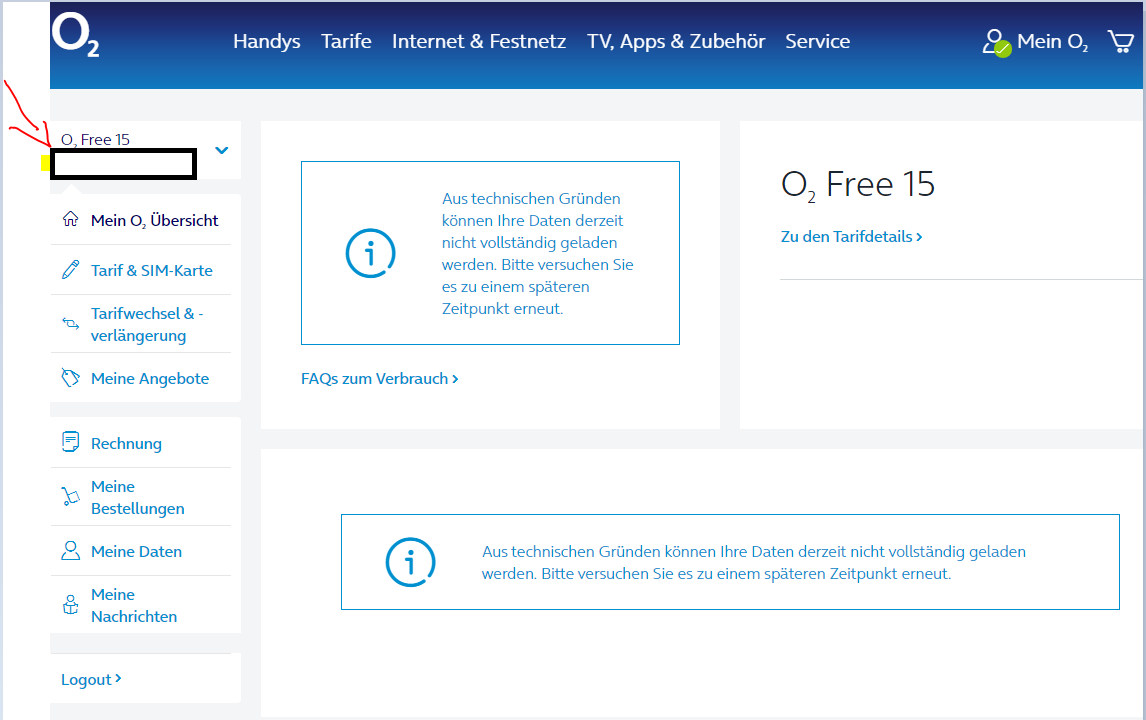Screen dimensions: 1146x720
Task: Go to Mein O2 Übersicht
Action: tap(154, 220)
